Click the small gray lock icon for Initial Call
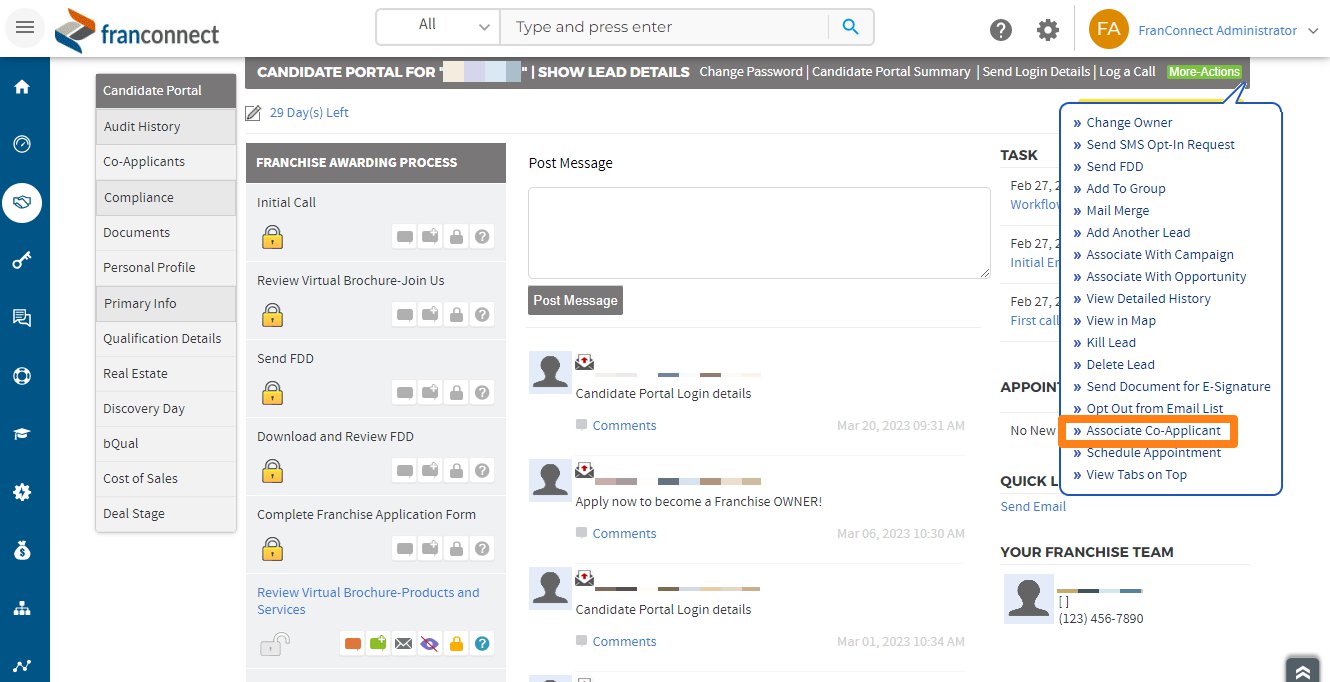The width and height of the screenshot is (1330, 682). pyautogui.click(x=456, y=237)
